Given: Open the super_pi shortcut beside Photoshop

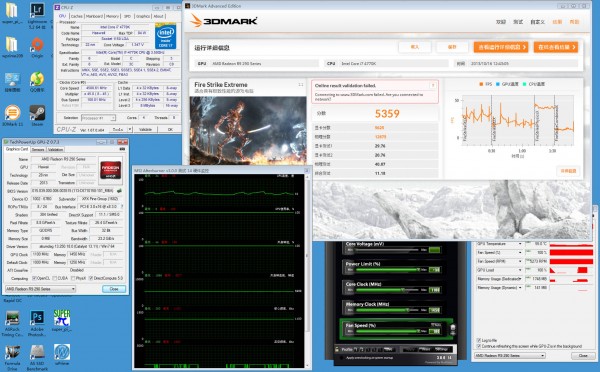Looking at the screenshot, I should click(62, 321).
